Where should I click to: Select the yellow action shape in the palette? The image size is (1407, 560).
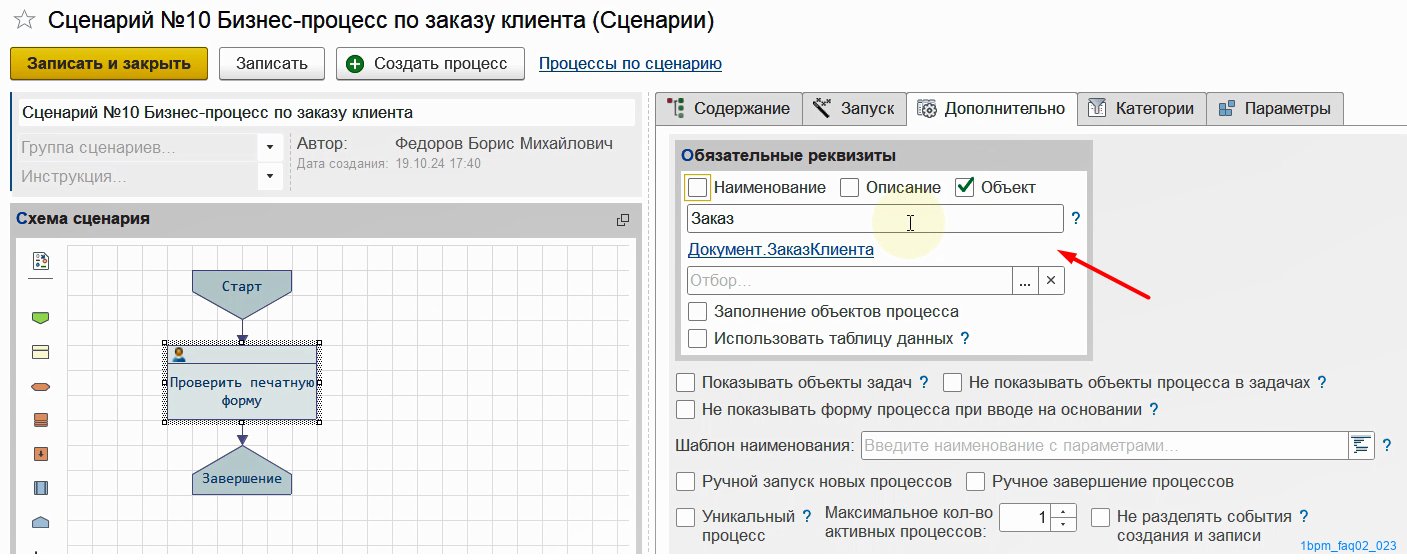(41, 352)
